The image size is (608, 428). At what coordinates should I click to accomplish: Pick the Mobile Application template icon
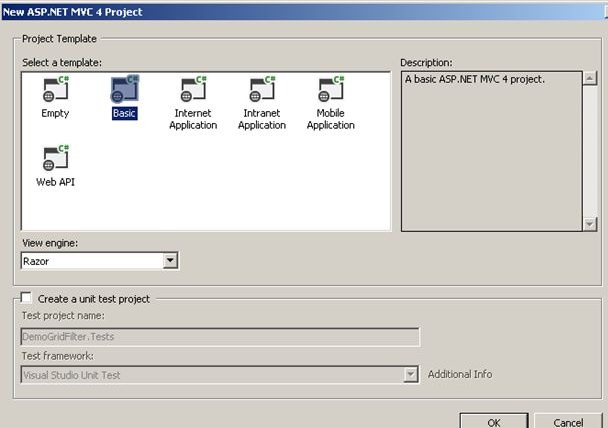[x=331, y=90]
